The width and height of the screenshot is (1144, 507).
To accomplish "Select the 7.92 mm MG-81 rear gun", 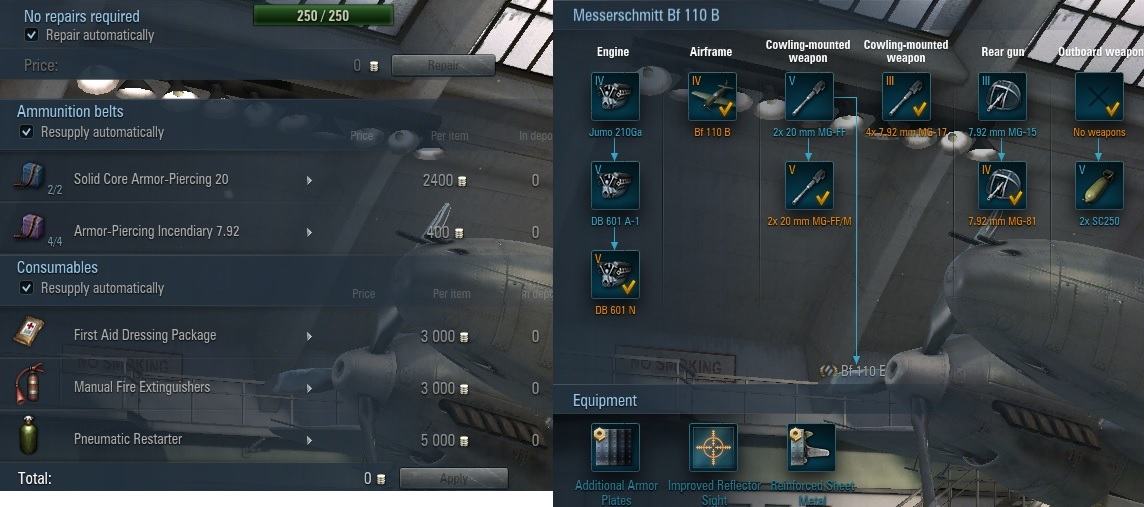I will [x=1002, y=185].
